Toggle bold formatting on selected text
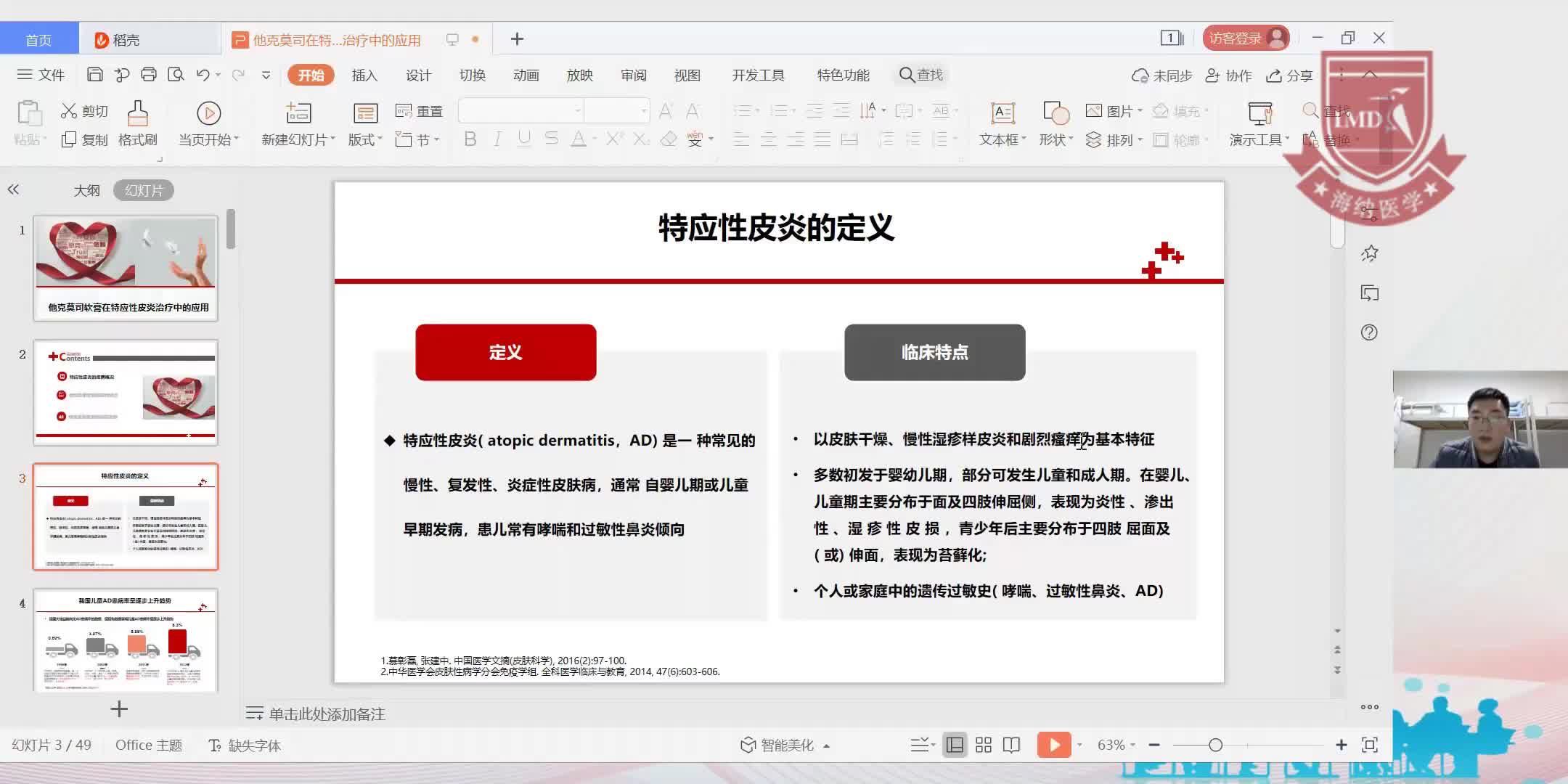The width and height of the screenshot is (1568, 784). [470, 139]
